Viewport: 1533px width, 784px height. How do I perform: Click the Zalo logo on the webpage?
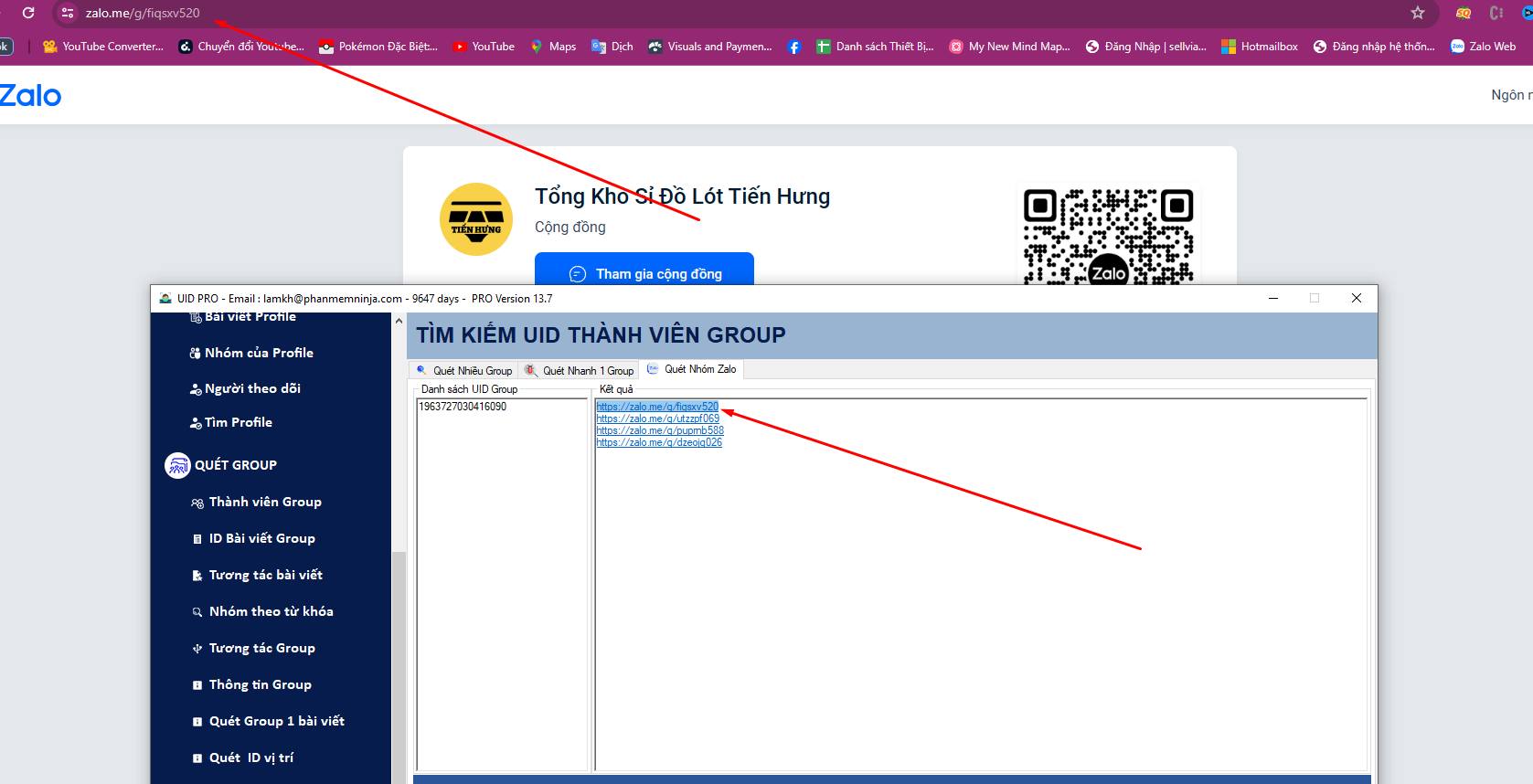pyautogui.click(x=30, y=95)
